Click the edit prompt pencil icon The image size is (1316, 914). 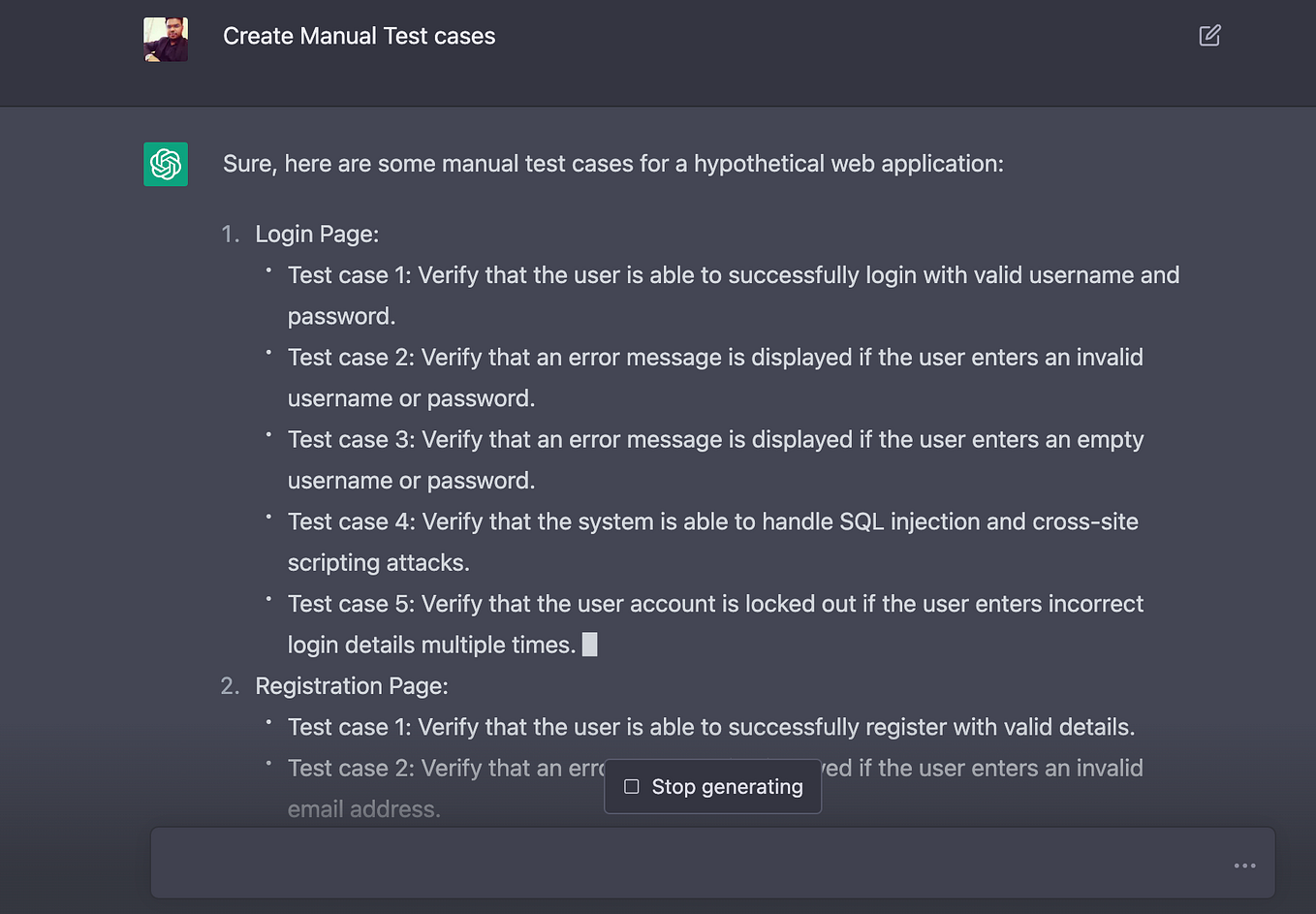(1209, 36)
